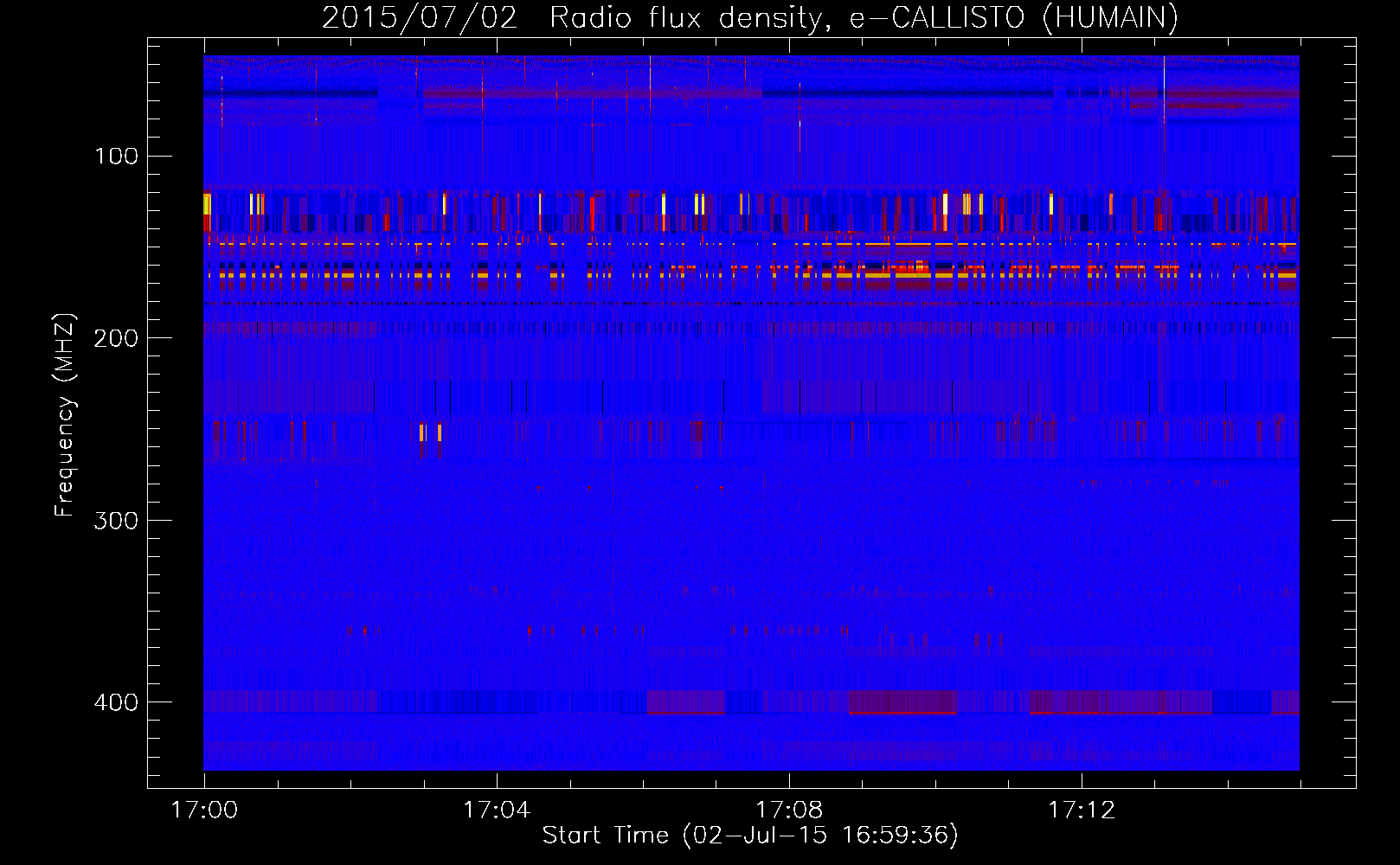Pick the 300 frequency tick label
This screenshot has width=1400, height=865.
pyautogui.click(x=117, y=520)
